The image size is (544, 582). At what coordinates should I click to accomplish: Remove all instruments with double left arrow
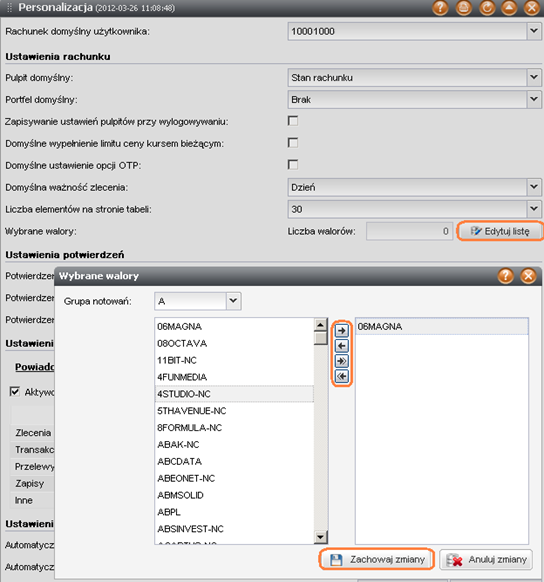[342, 376]
